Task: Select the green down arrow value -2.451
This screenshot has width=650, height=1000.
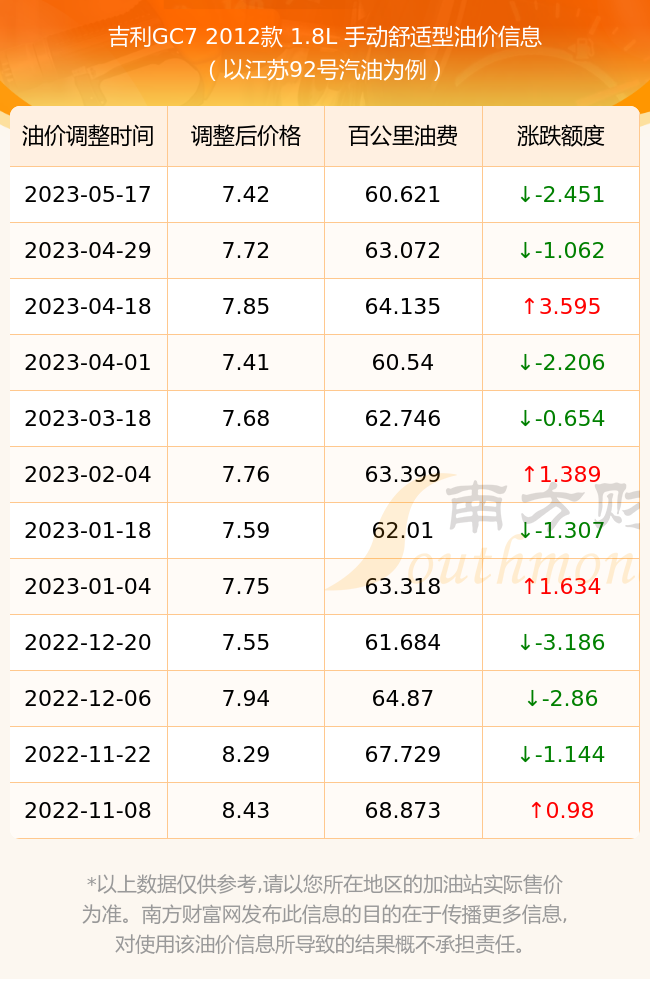Action: (561, 195)
